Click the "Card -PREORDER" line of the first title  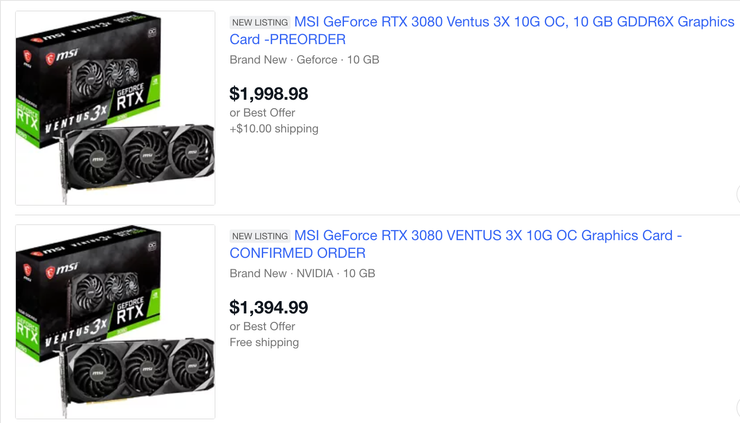click(x=288, y=40)
